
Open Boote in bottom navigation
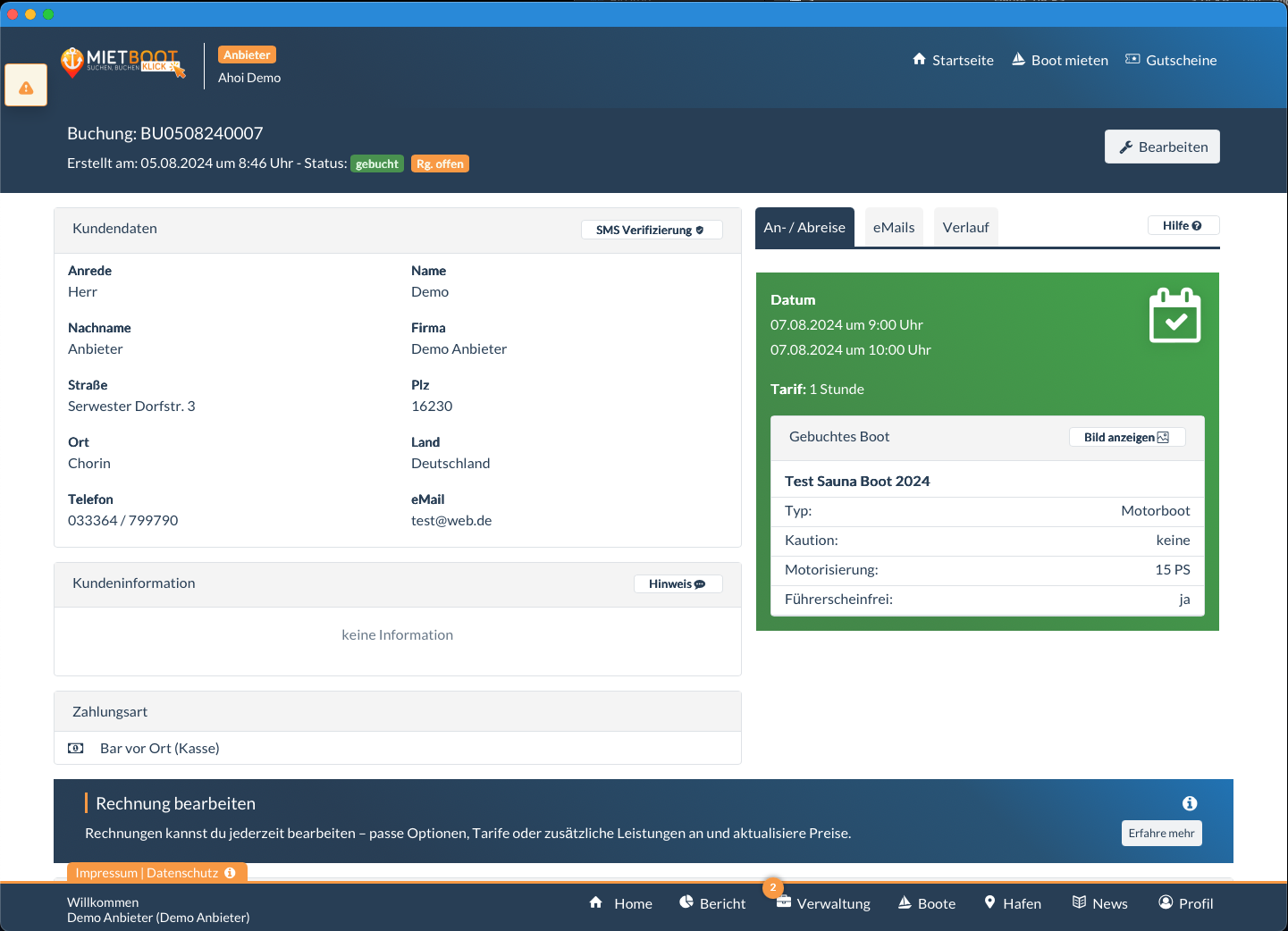tap(927, 903)
